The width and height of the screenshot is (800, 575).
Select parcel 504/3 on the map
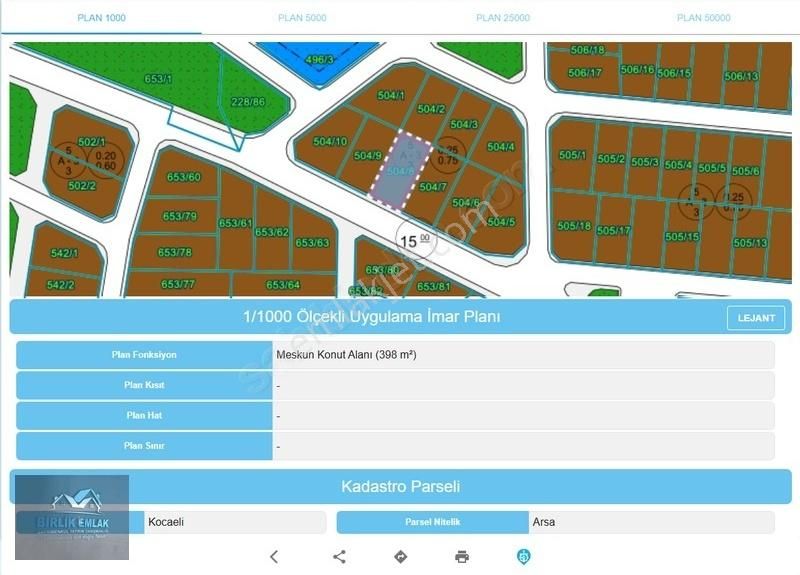464,124
